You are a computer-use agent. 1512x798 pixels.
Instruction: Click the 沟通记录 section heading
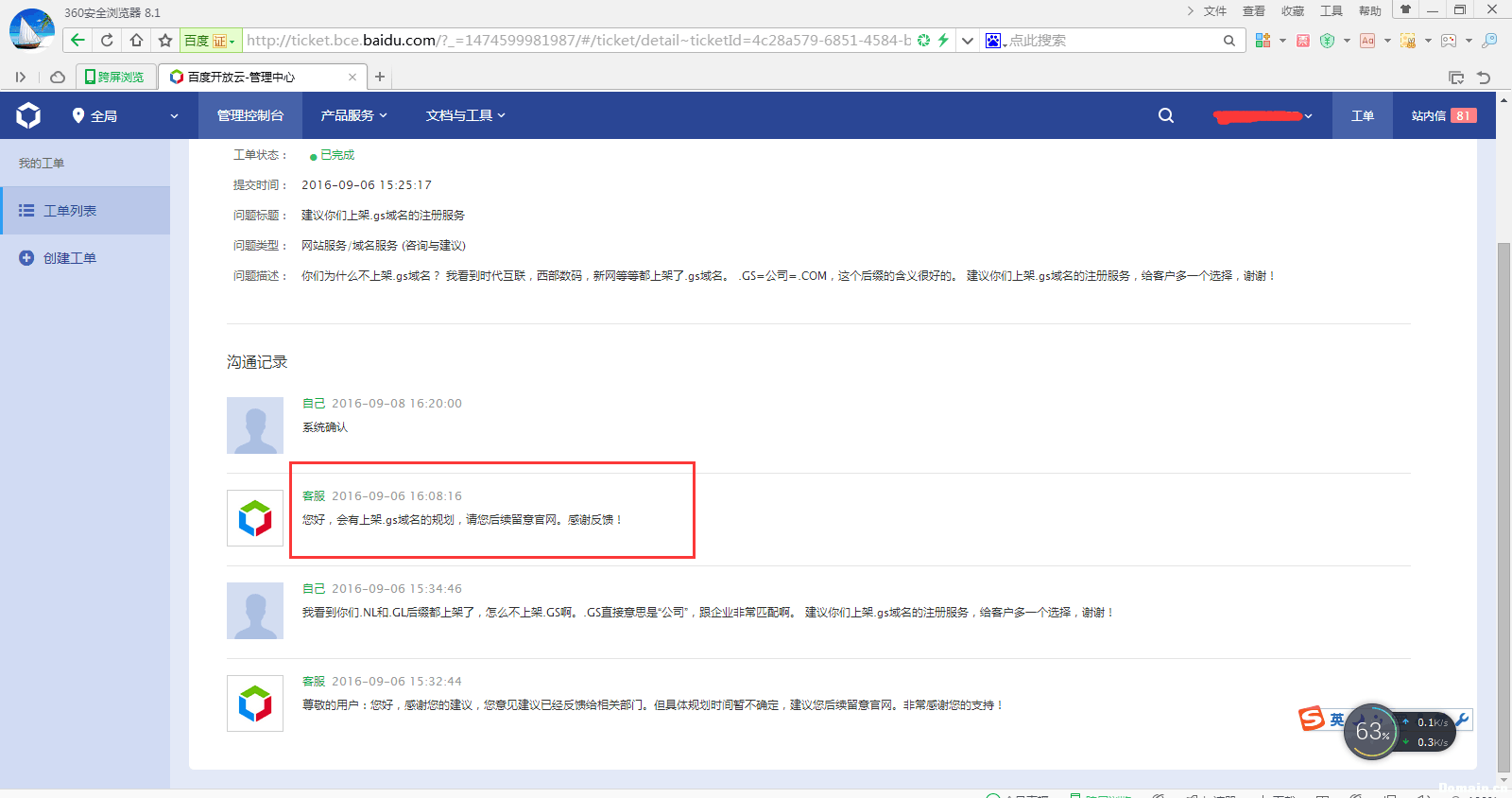pos(257,362)
